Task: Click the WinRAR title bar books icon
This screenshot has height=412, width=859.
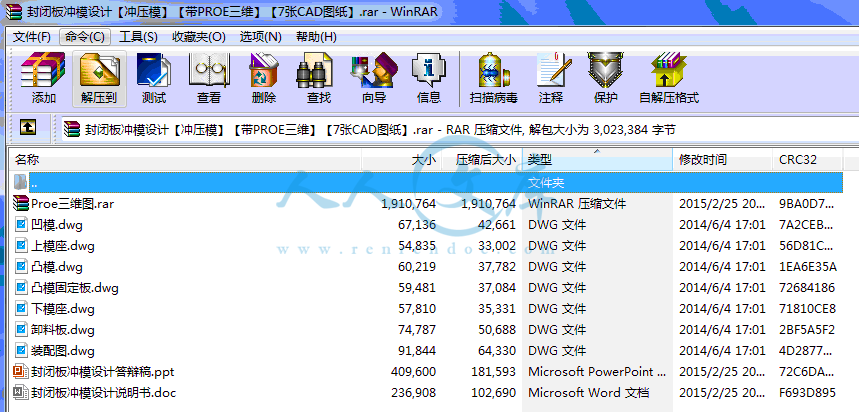Action: click(13, 11)
